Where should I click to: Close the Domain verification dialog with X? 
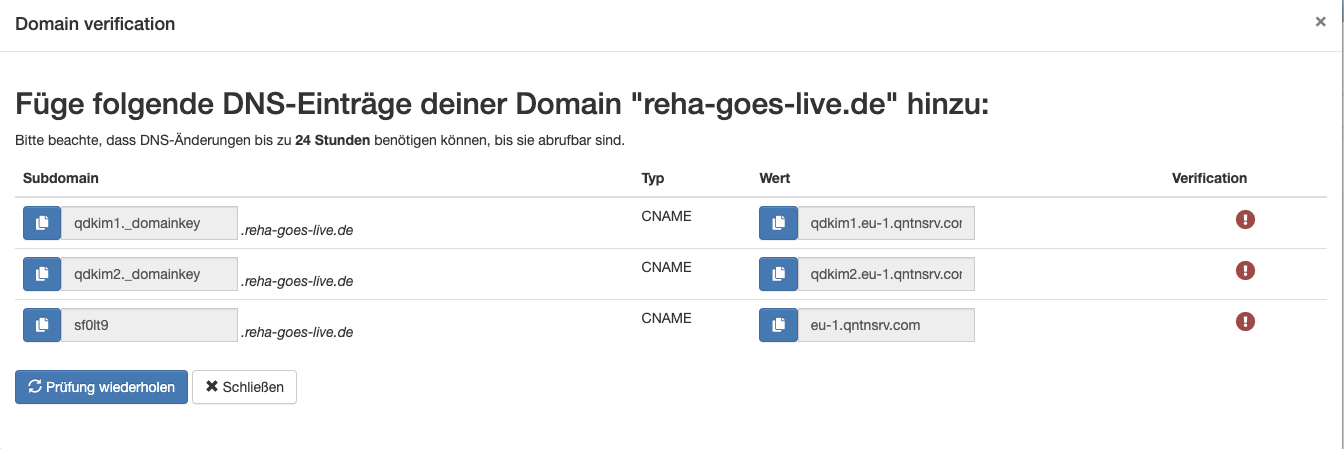(1320, 22)
